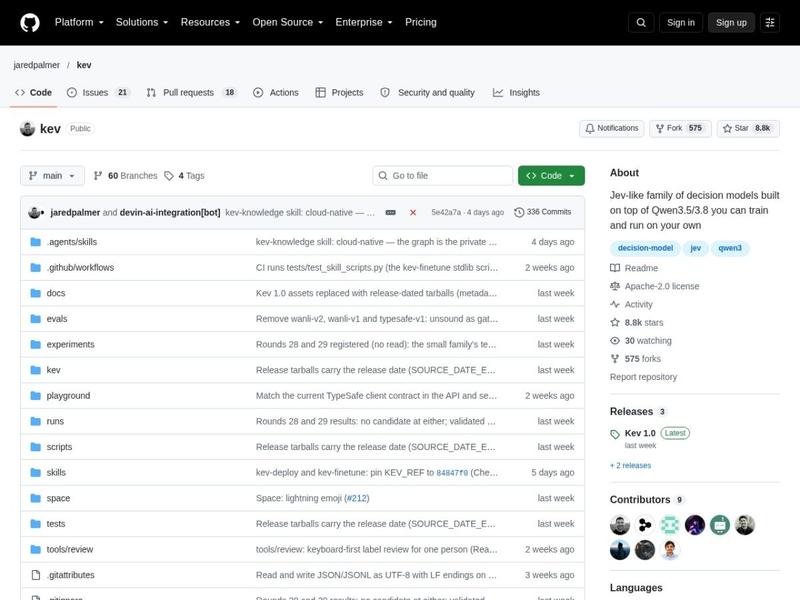View the 60 Branches link

126,176
